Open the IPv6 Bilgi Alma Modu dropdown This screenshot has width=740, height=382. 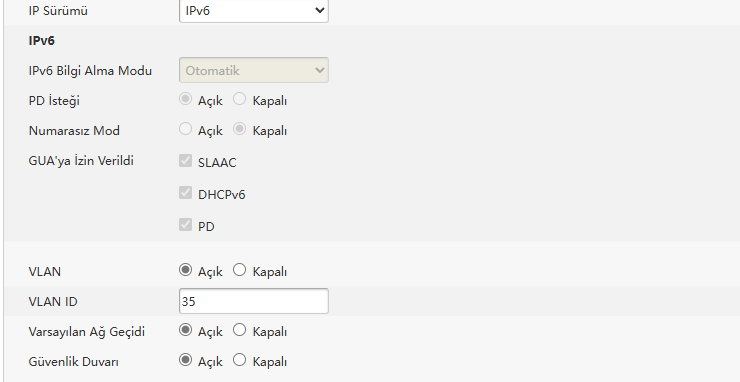(x=253, y=70)
